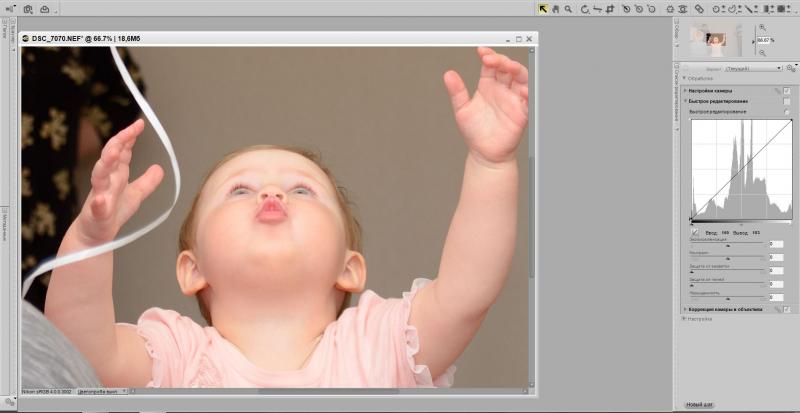Click the zoom percentage field in navigator
Screen dimensions: 800x413
[764, 40]
